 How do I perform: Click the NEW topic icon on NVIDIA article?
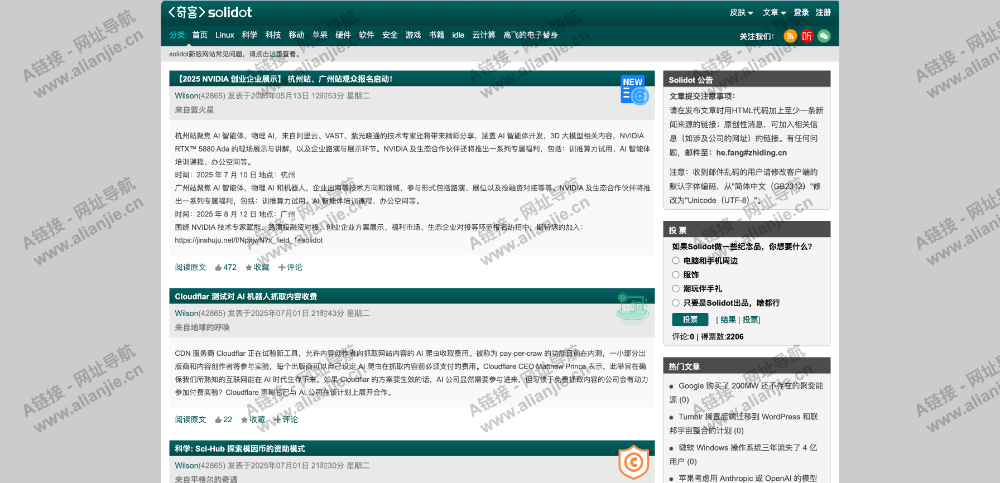coord(634,89)
